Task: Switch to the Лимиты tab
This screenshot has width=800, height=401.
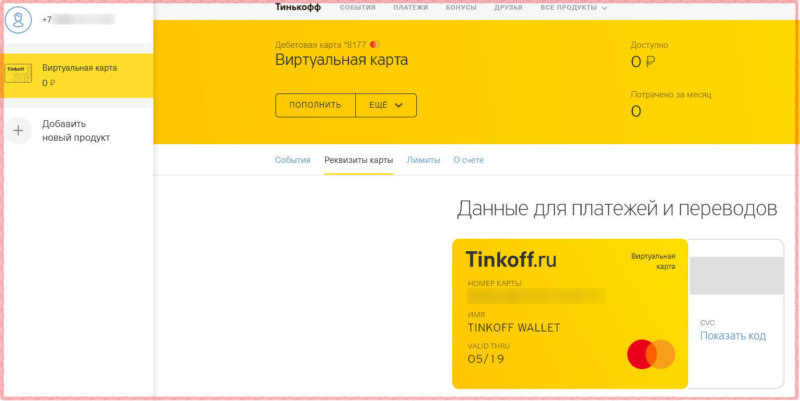Action: click(423, 160)
